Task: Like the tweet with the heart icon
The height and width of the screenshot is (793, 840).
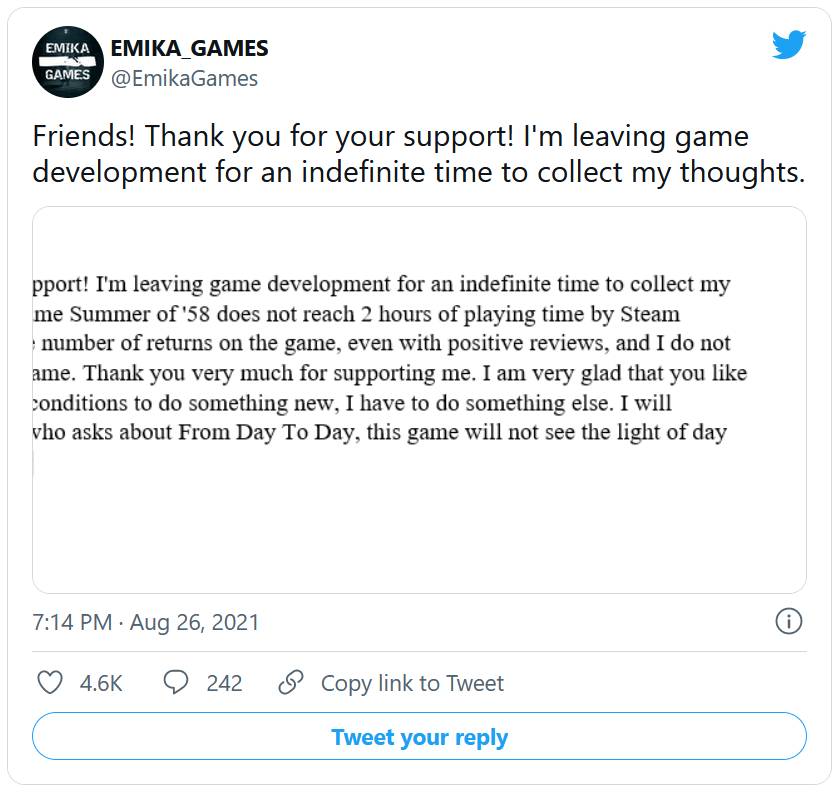Action: [50, 683]
